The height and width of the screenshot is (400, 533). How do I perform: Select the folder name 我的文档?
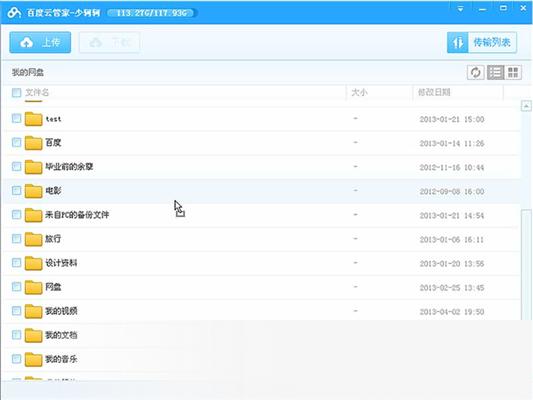tap(61, 335)
